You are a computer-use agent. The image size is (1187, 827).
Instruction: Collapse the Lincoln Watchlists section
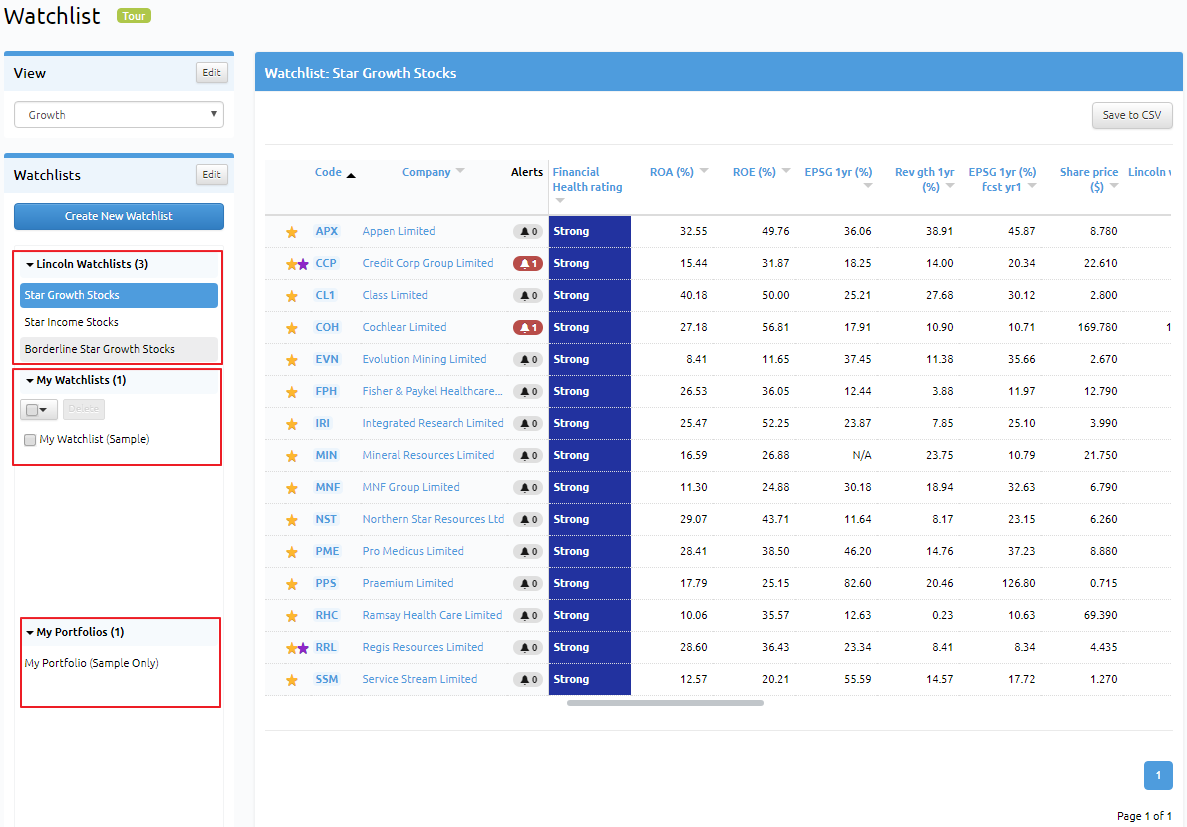(x=86, y=264)
